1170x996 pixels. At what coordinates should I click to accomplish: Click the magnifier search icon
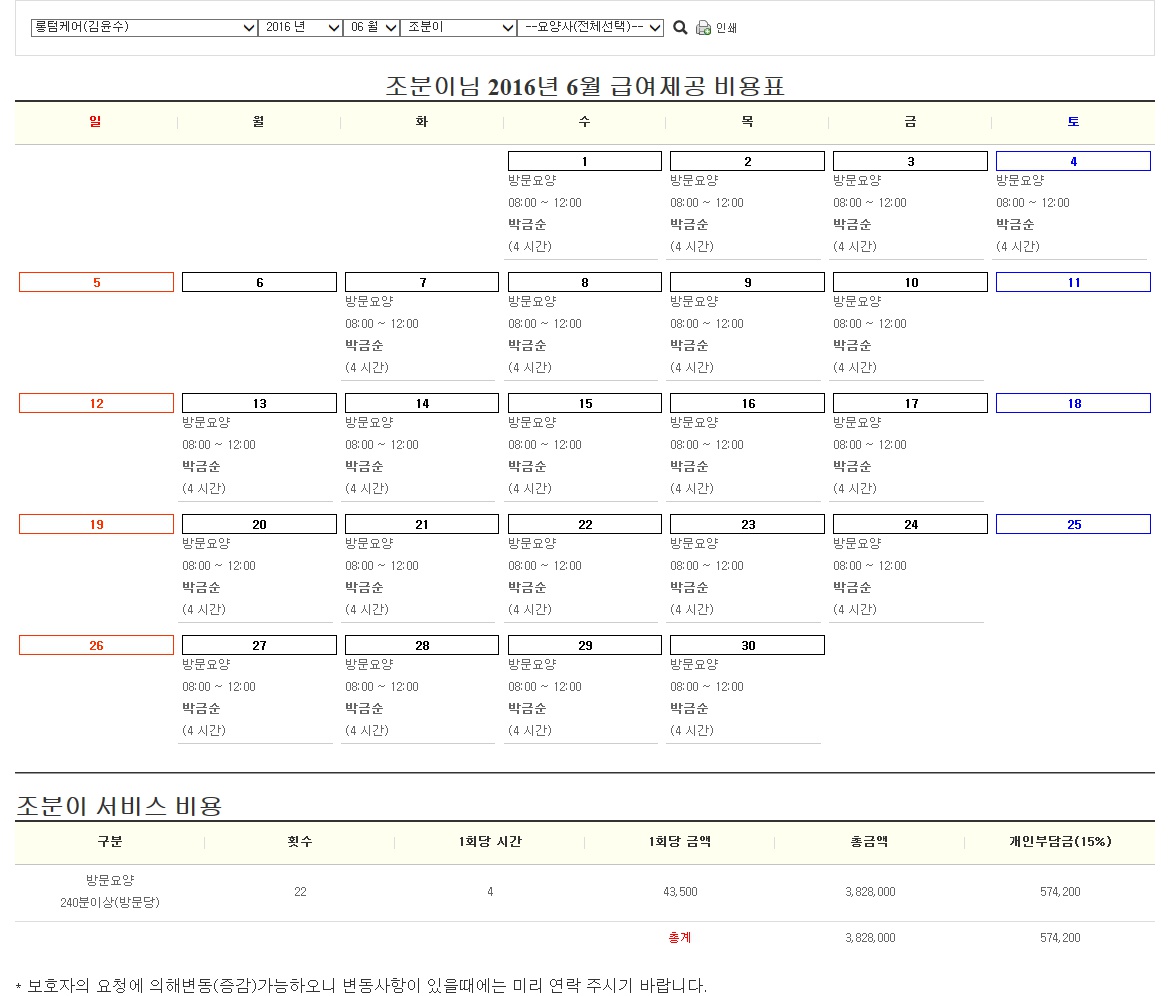[680, 28]
